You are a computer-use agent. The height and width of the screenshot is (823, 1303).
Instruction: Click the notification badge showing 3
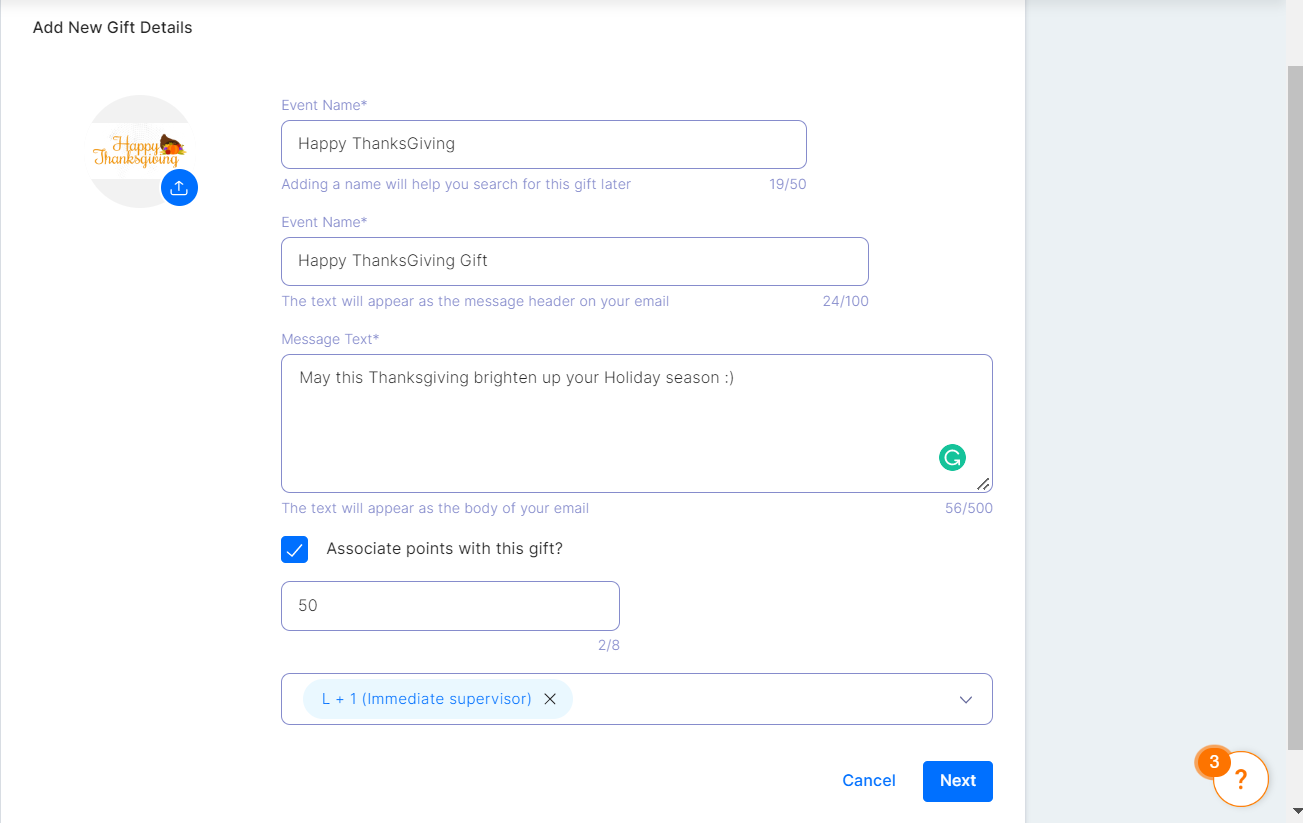pyautogui.click(x=1214, y=762)
